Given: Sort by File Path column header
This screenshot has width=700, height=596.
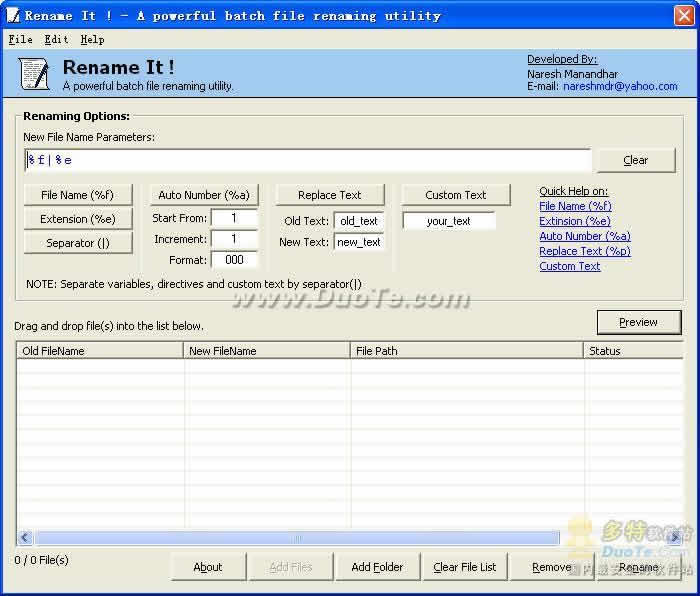Looking at the screenshot, I should [x=467, y=351].
